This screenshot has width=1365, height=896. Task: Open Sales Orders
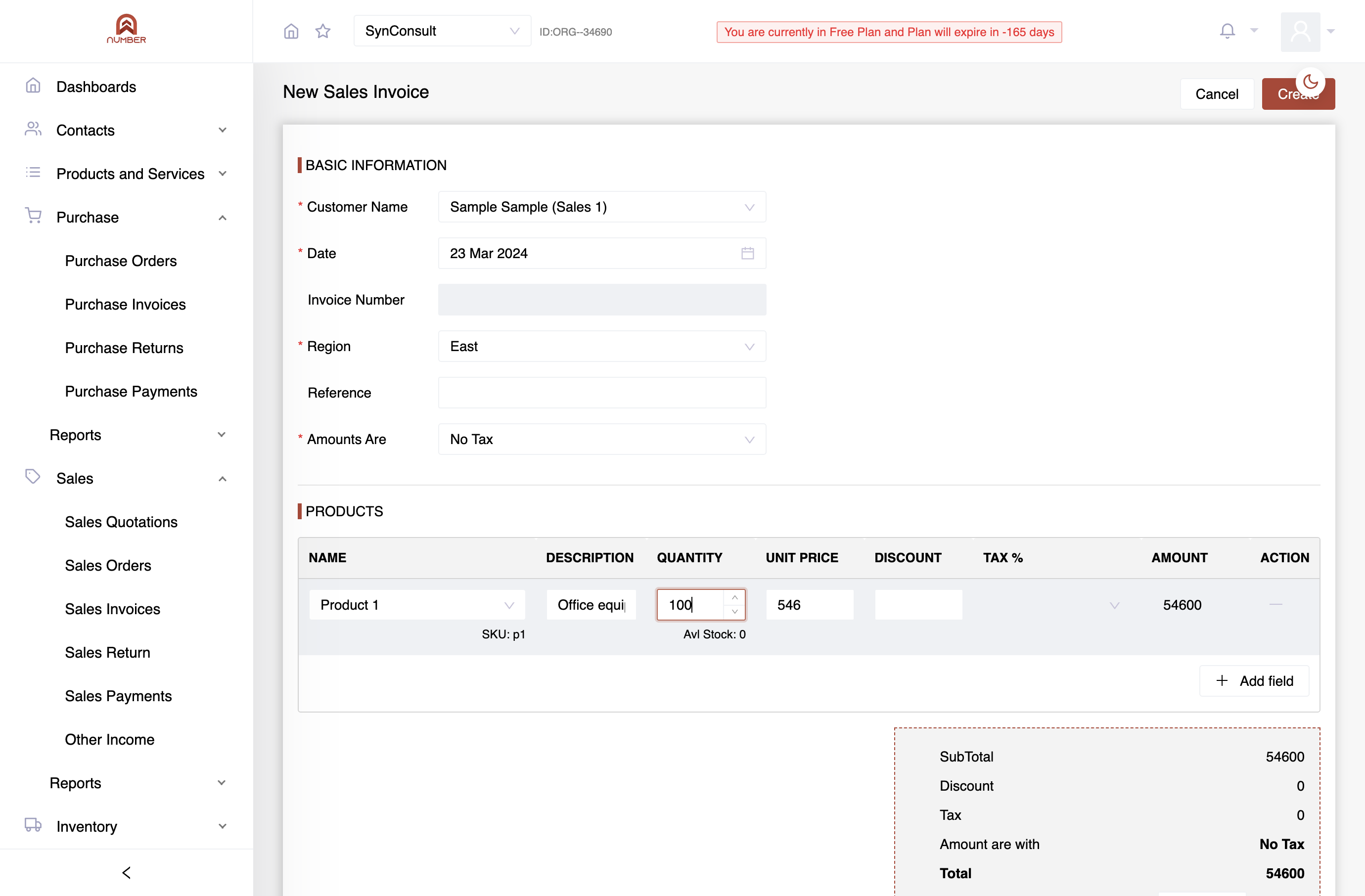click(x=108, y=565)
